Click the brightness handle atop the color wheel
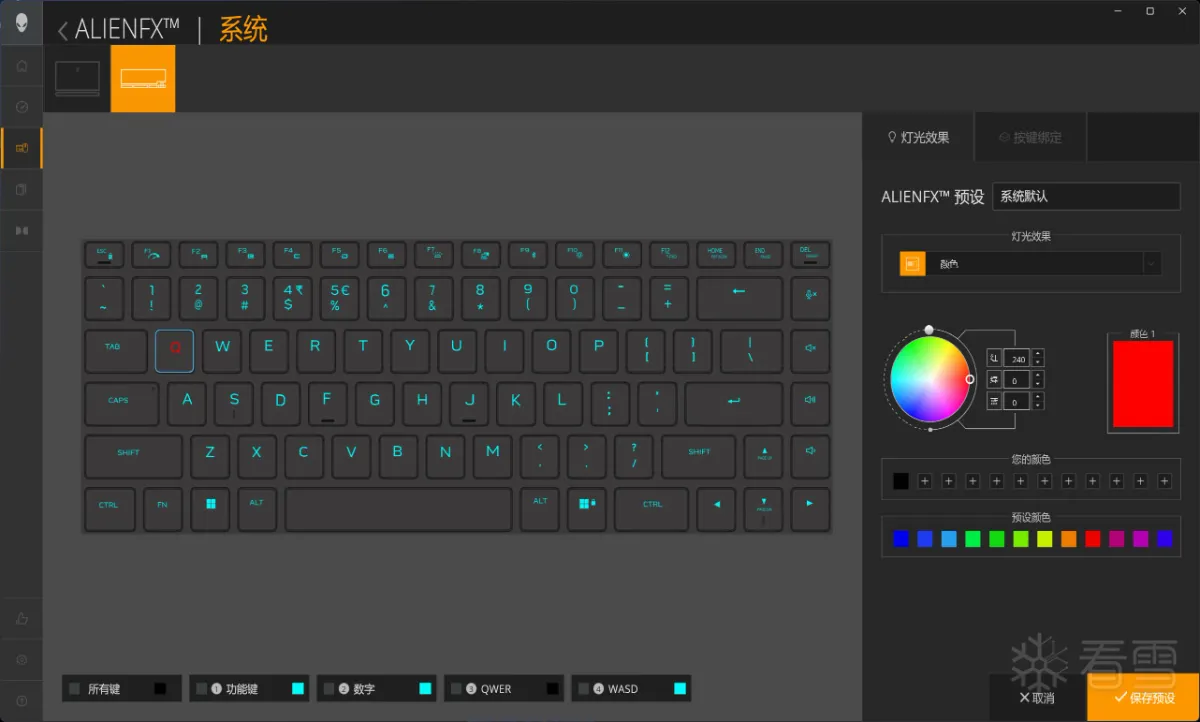 click(x=929, y=329)
